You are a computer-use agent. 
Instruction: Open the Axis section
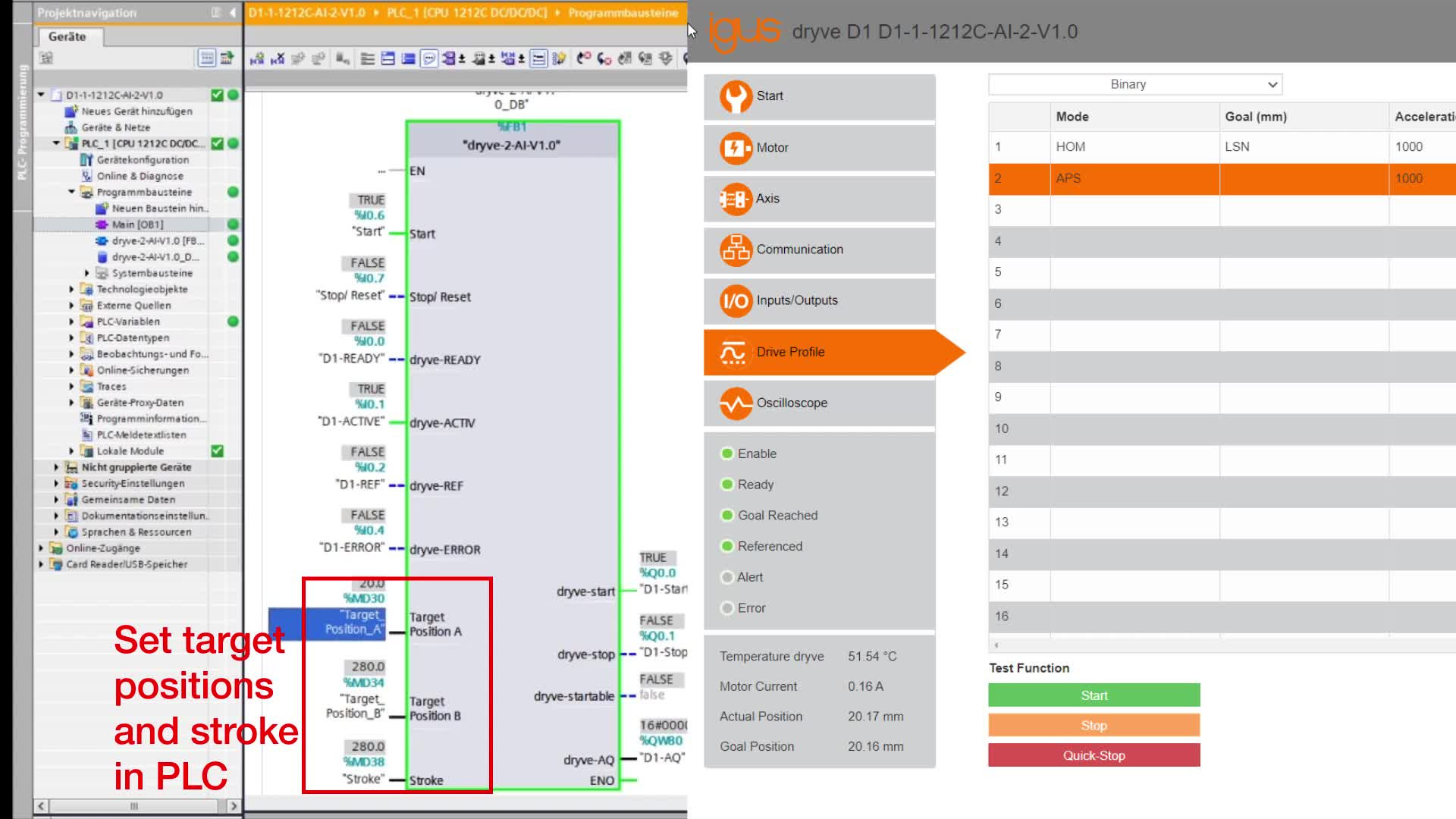[819, 199]
